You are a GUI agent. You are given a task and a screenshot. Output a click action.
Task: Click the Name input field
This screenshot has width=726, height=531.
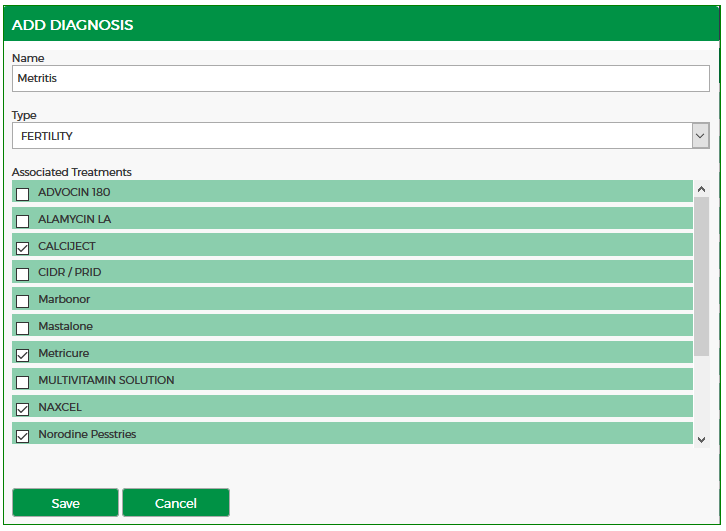tap(361, 78)
